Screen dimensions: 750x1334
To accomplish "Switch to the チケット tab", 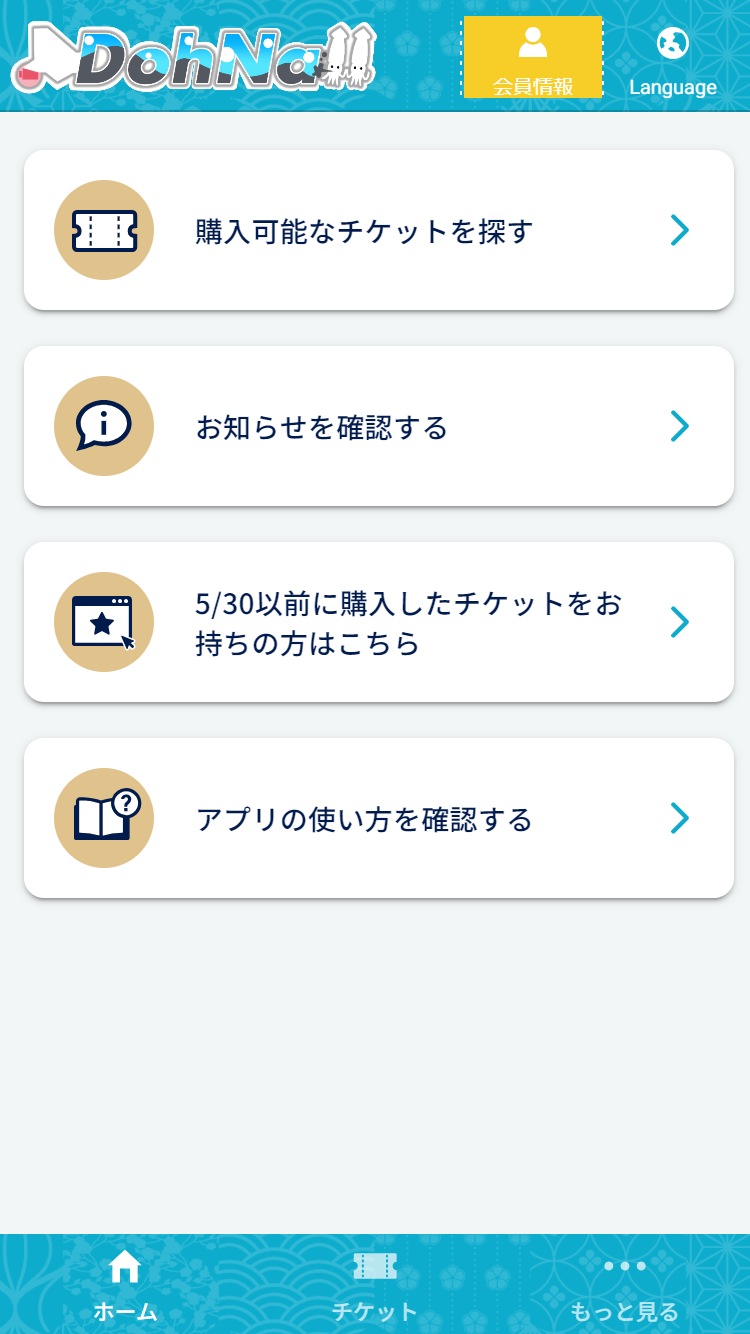I will click(x=375, y=1312).
